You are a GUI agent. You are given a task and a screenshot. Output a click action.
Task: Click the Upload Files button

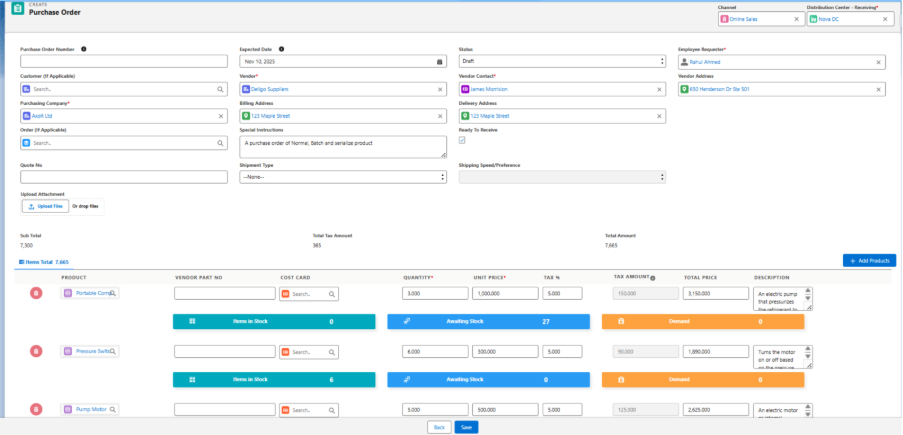(x=44, y=206)
